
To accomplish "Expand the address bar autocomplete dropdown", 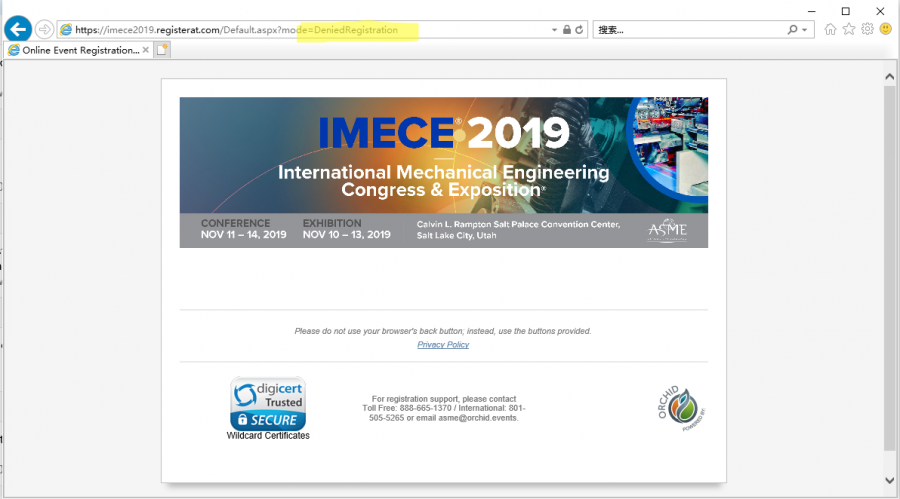I will pos(555,30).
